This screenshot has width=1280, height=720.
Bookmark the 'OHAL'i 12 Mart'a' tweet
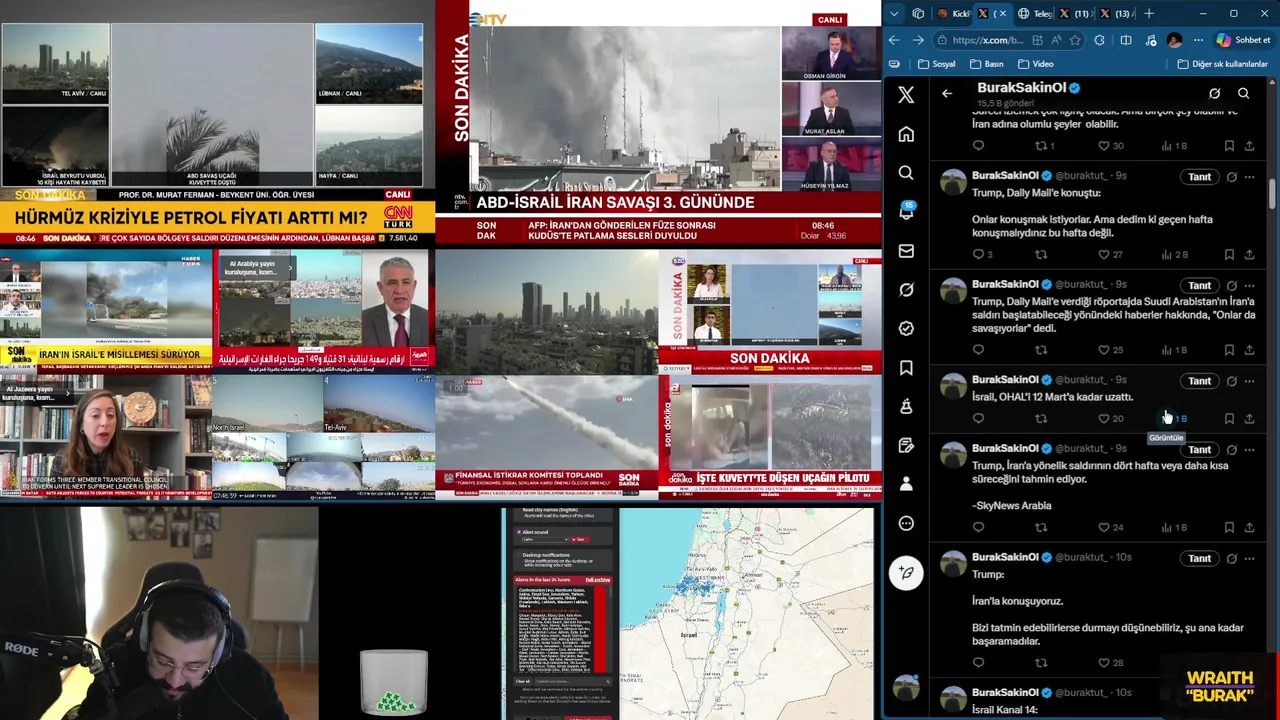(1229, 418)
